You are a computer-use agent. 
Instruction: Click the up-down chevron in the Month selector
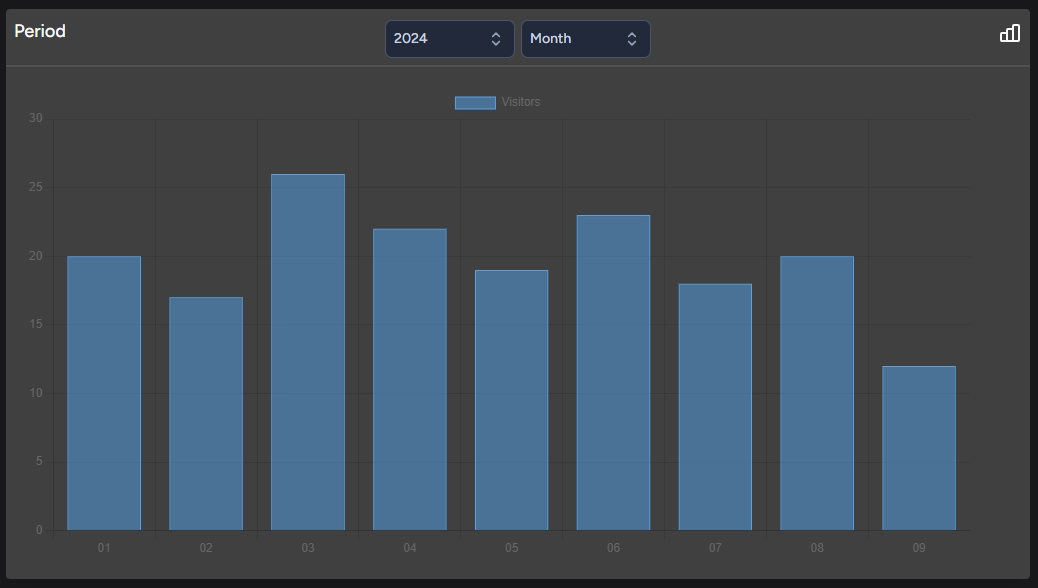(x=632, y=39)
